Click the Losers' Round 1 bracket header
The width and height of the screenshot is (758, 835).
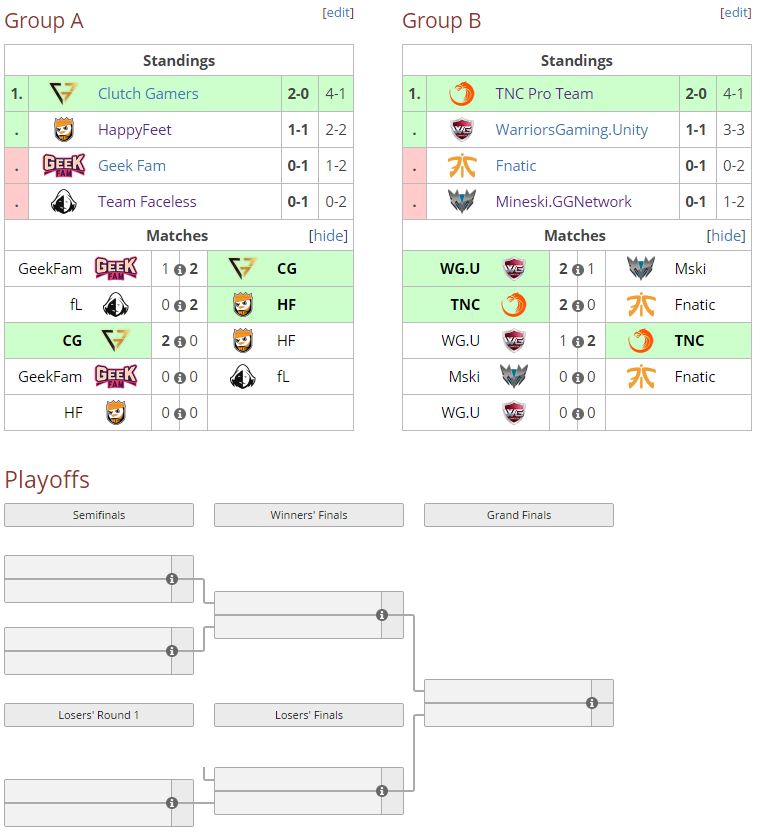point(99,715)
